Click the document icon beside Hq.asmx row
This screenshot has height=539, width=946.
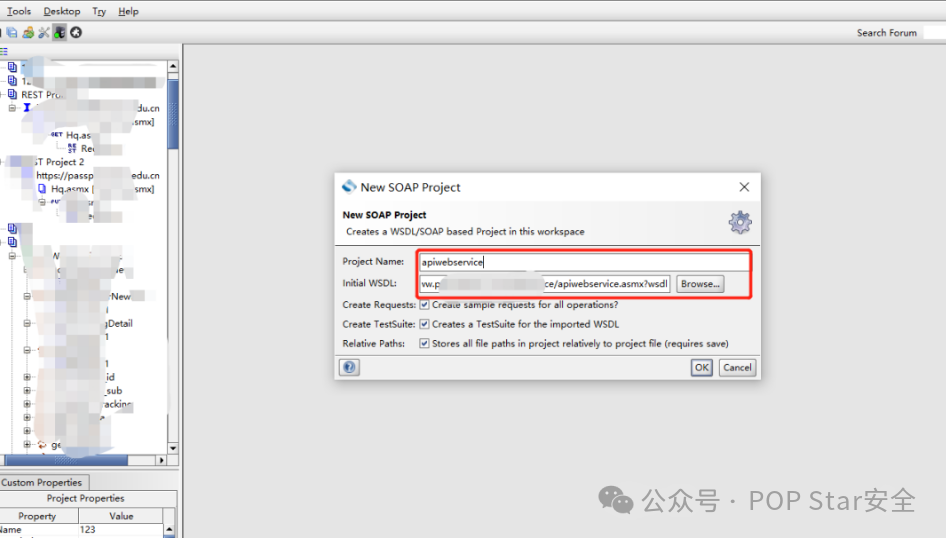(42, 188)
